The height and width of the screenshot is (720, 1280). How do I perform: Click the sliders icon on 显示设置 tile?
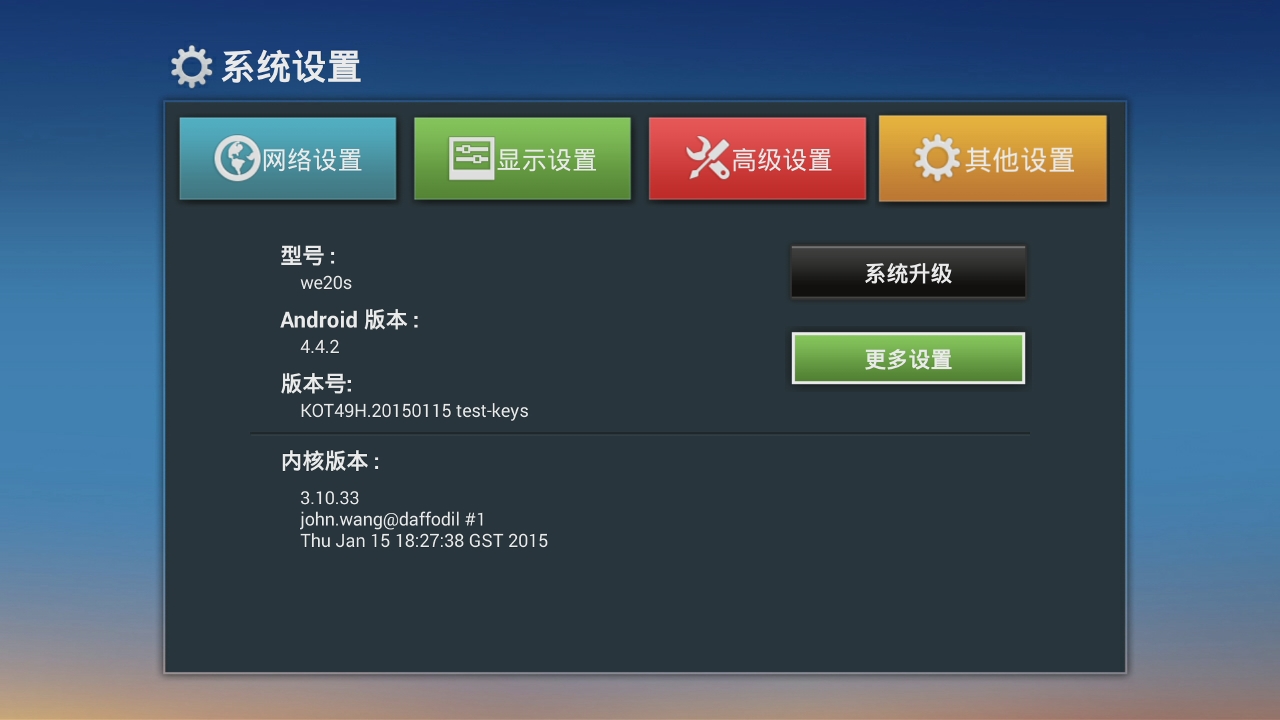[471, 158]
